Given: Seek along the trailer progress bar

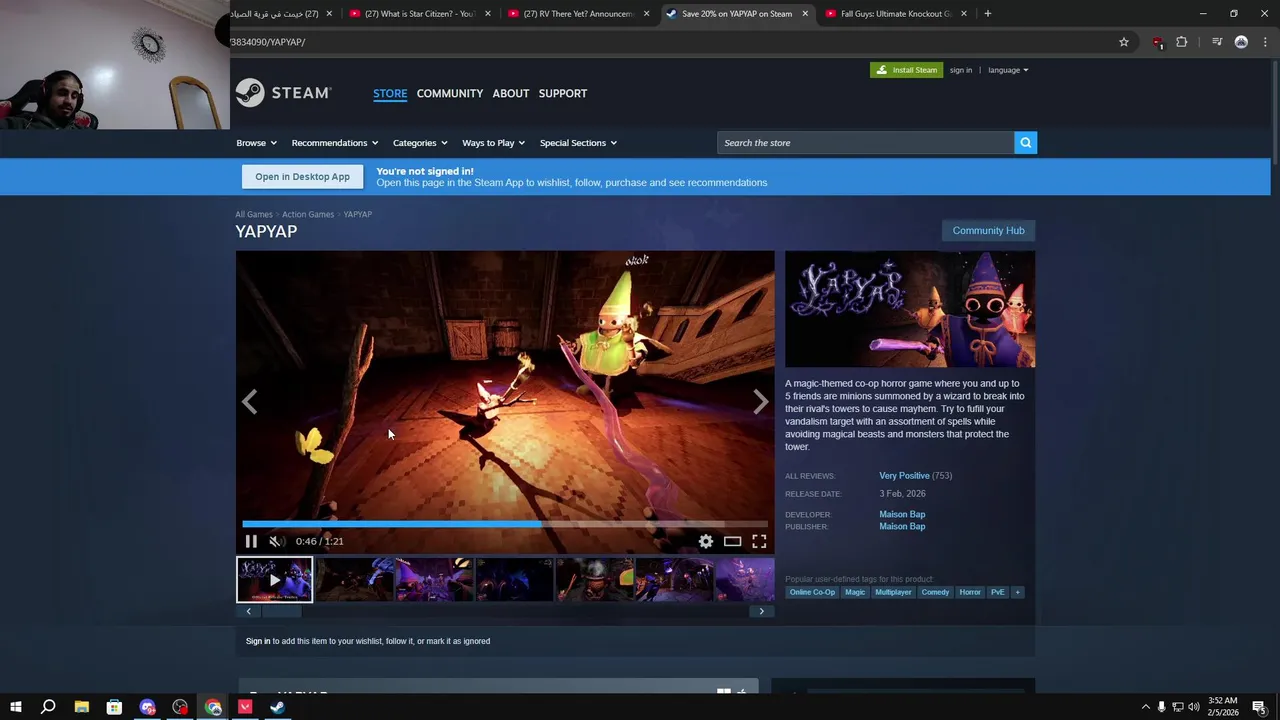Looking at the screenshot, I should click(x=505, y=523).
